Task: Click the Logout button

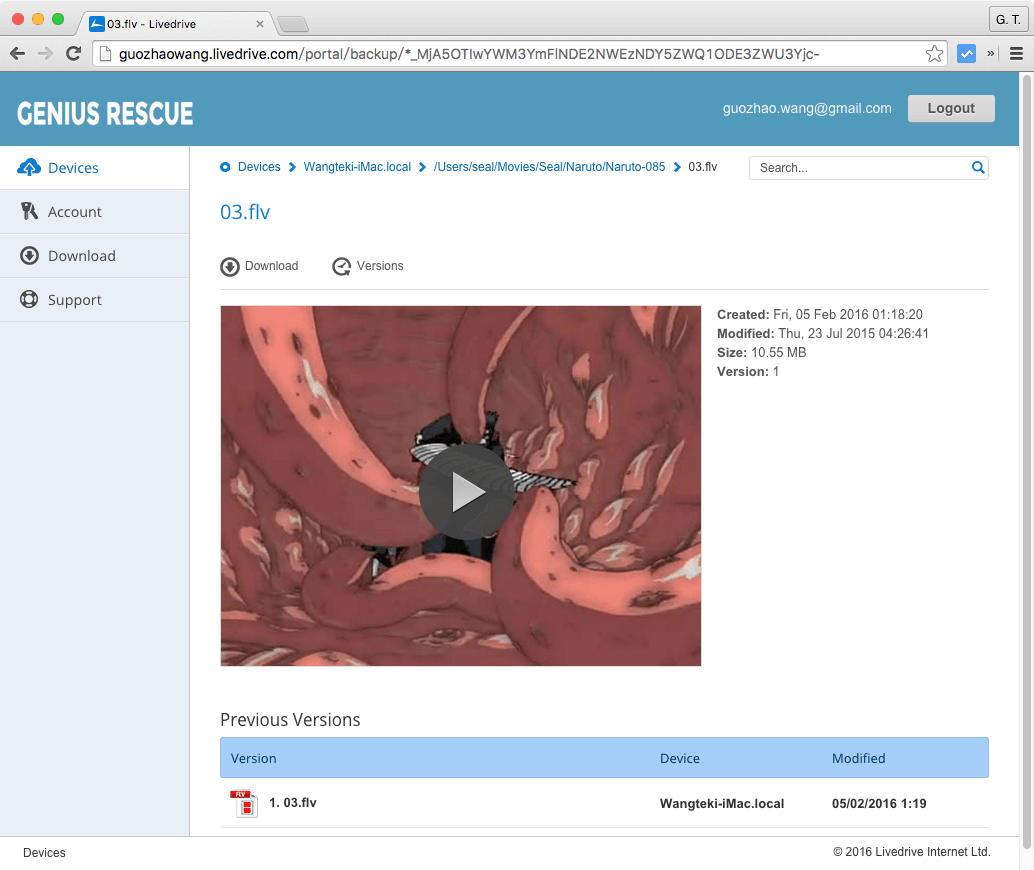Action: coord(950,109)
